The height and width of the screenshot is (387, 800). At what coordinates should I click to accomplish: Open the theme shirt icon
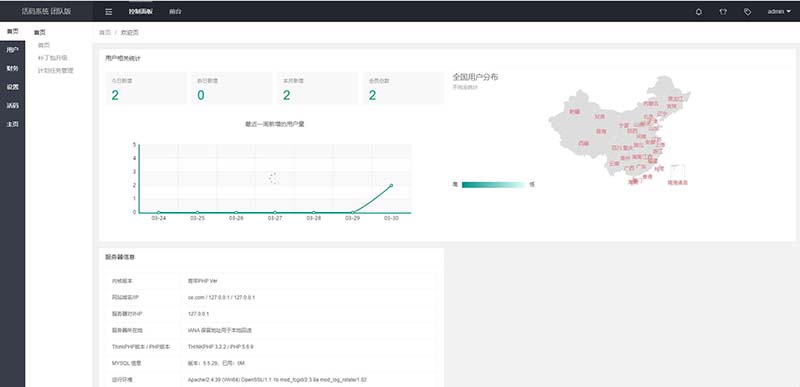coord(723,12)
